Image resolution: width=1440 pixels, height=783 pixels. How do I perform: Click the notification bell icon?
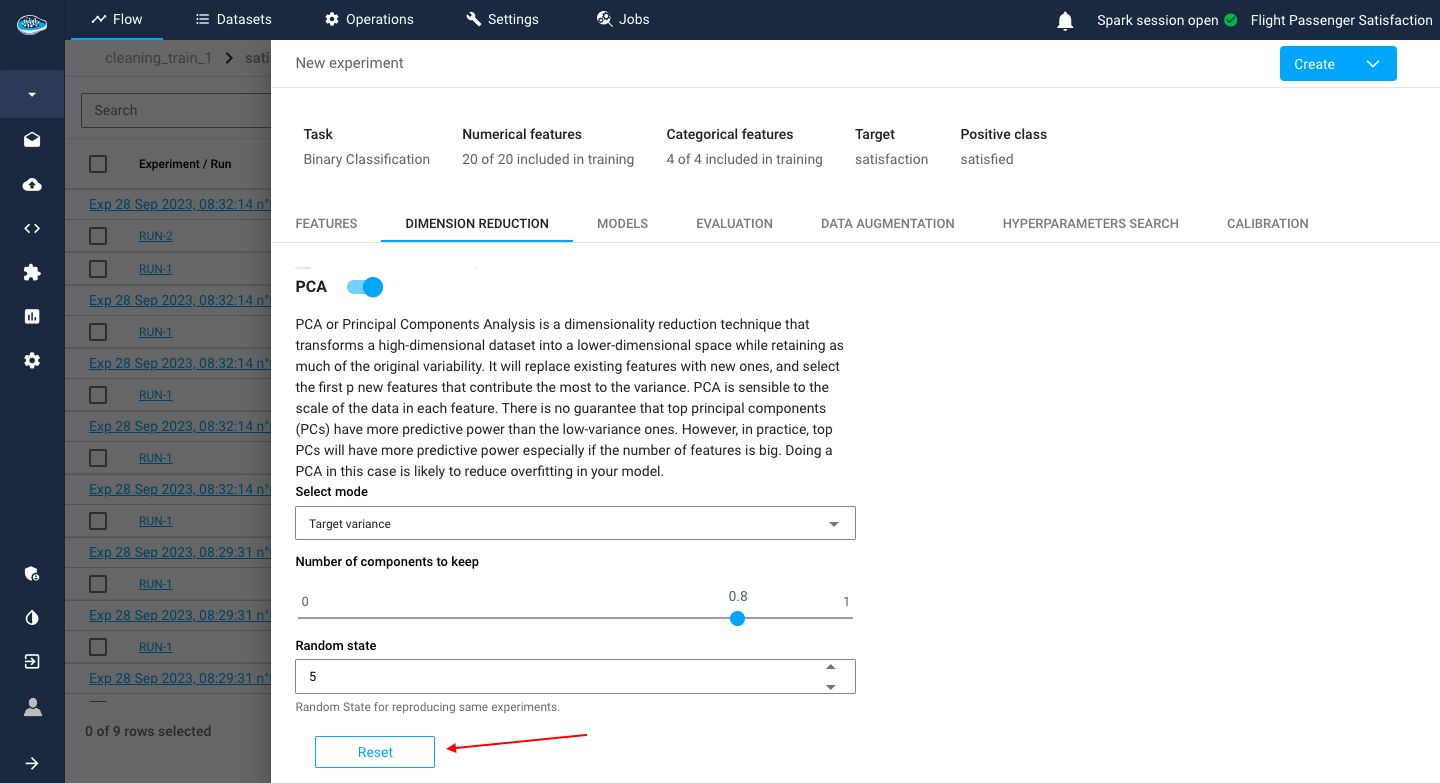[x=1065, y=20]
